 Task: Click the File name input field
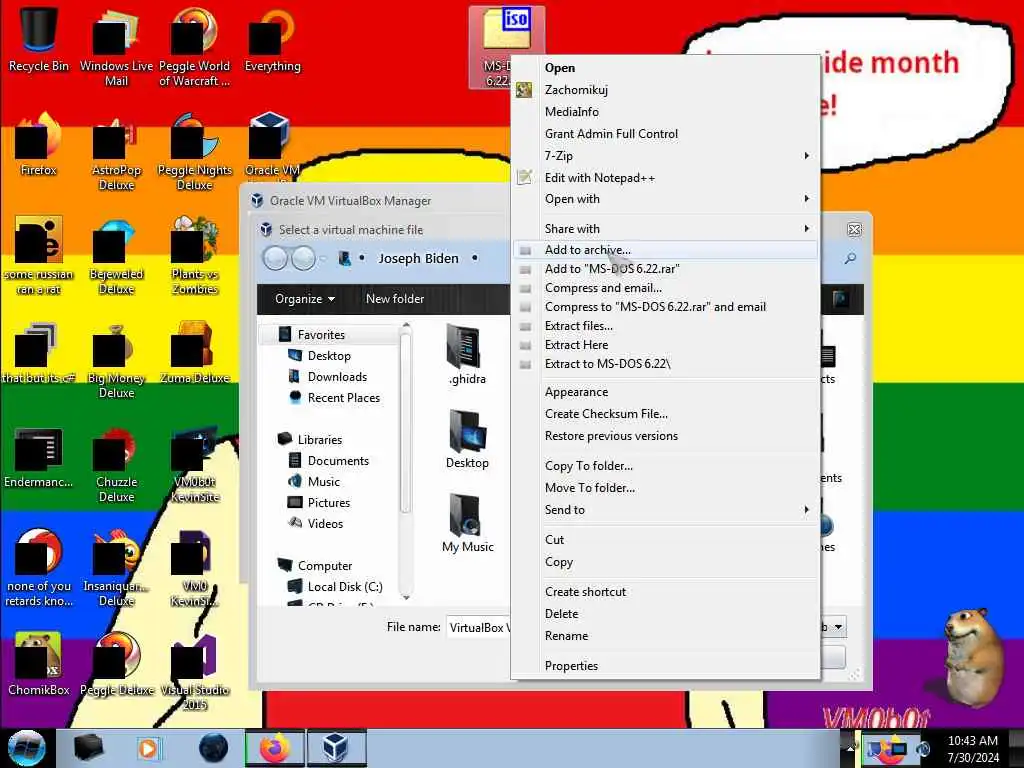479,627
